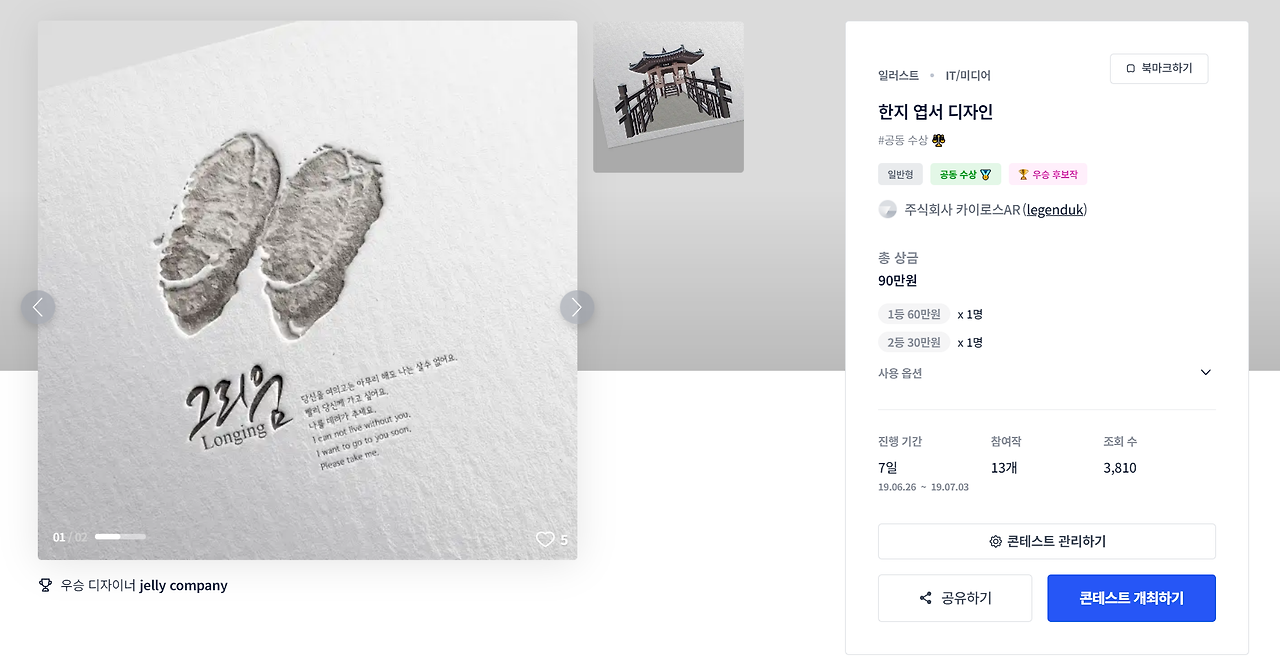Go to next slide with right arrow
This screenshot has width=1280, height=657.
(x=577, y=307)
